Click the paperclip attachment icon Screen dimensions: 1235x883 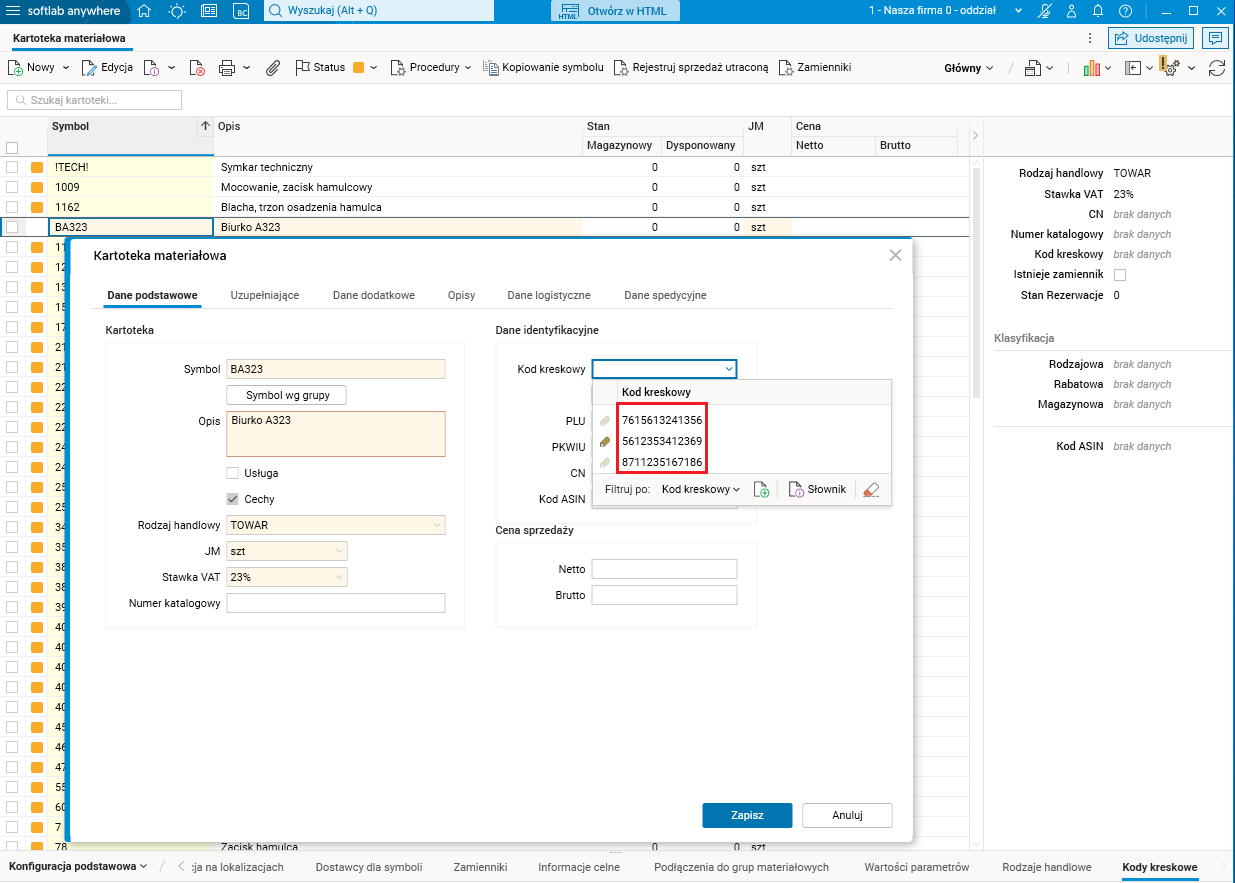(x=272, y=68)
